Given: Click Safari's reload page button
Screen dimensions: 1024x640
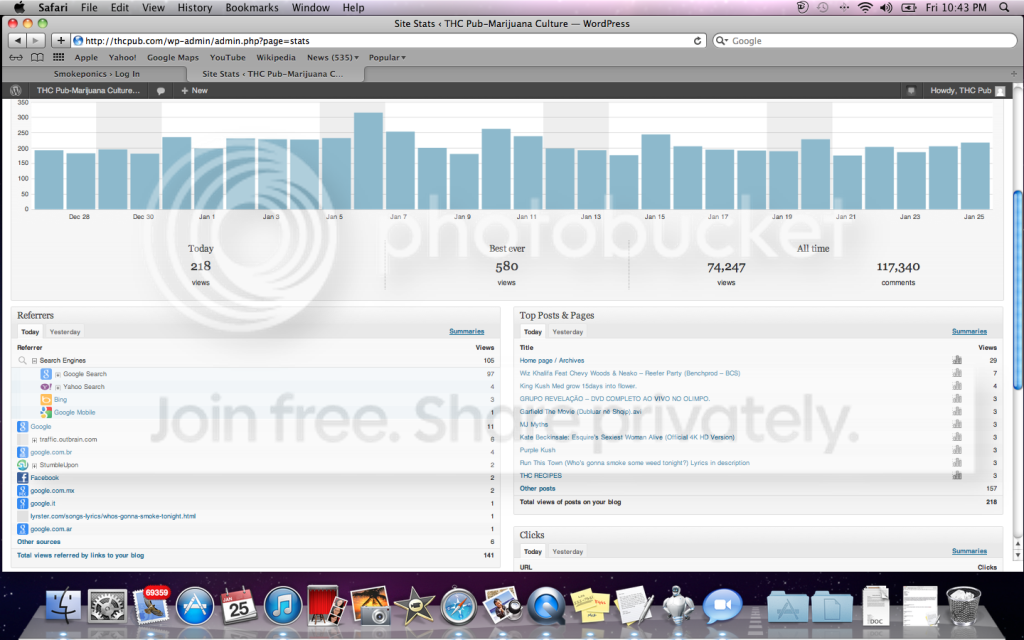Looking at the screenshot, I should click(697, 40).
